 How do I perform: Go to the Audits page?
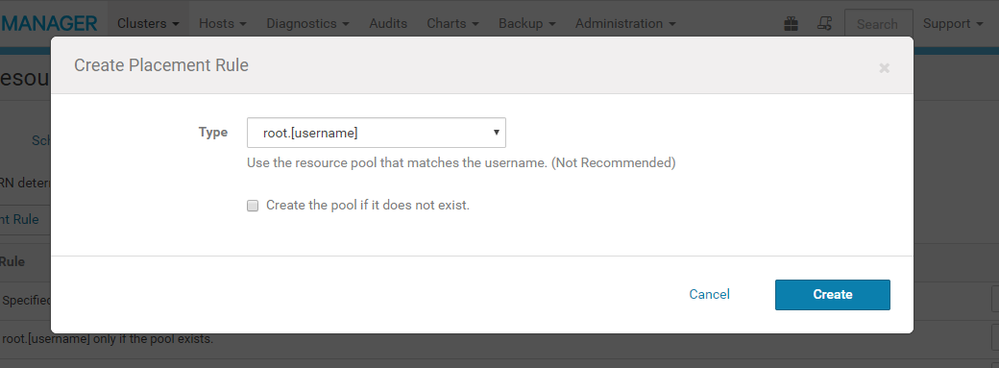click(x=388, y=24)
